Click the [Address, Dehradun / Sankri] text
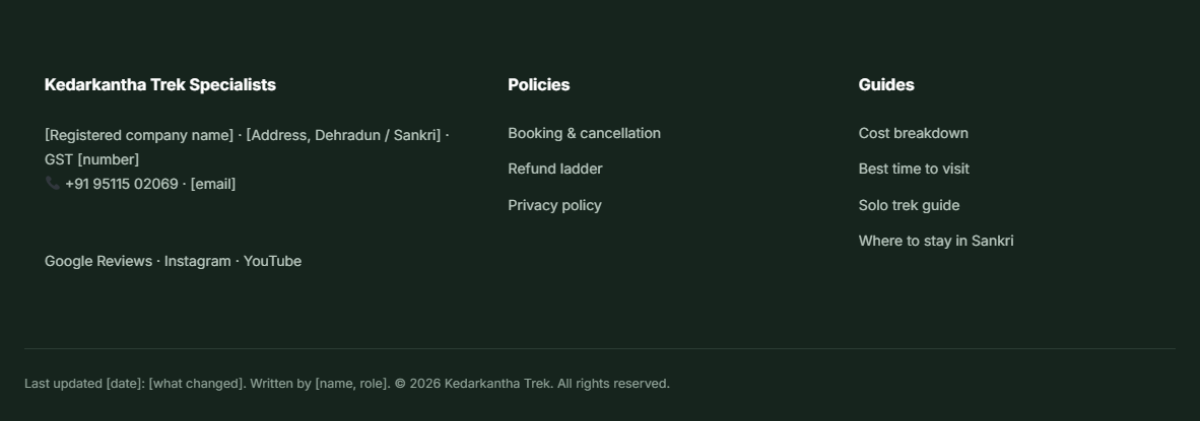 click(343, 135)
